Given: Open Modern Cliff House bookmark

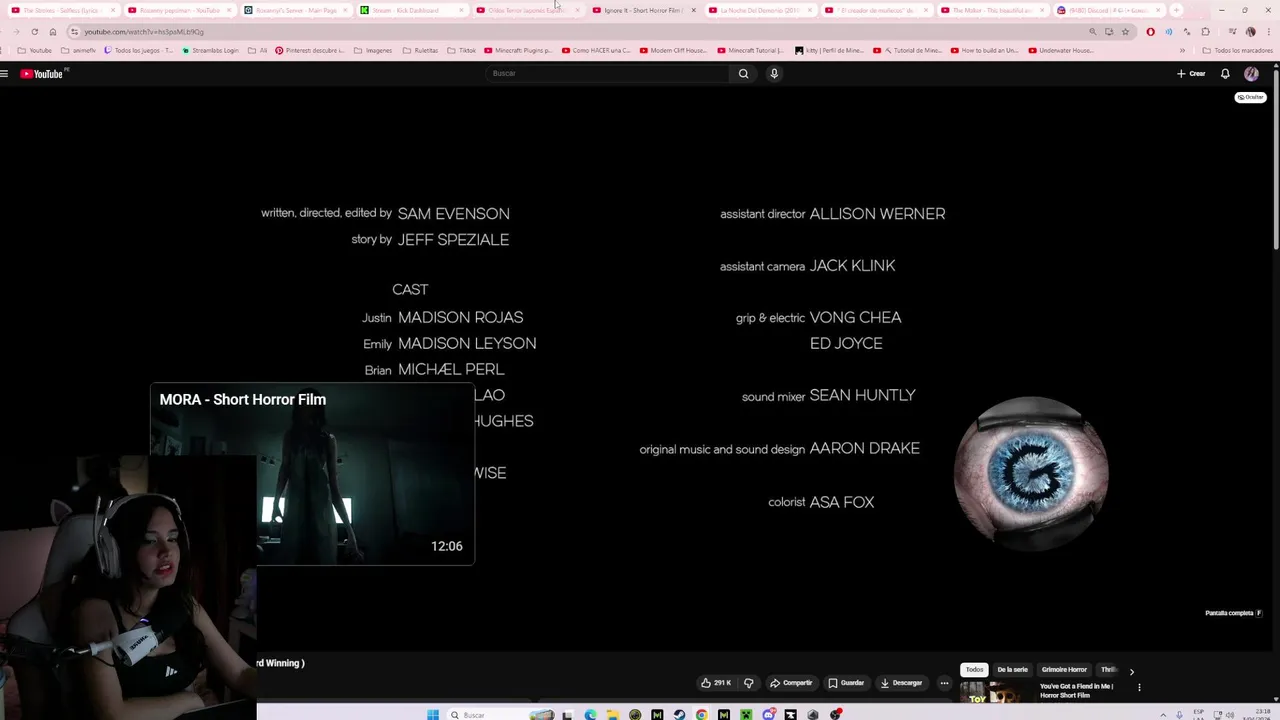Looking at the screenshot, I should 672,50.
